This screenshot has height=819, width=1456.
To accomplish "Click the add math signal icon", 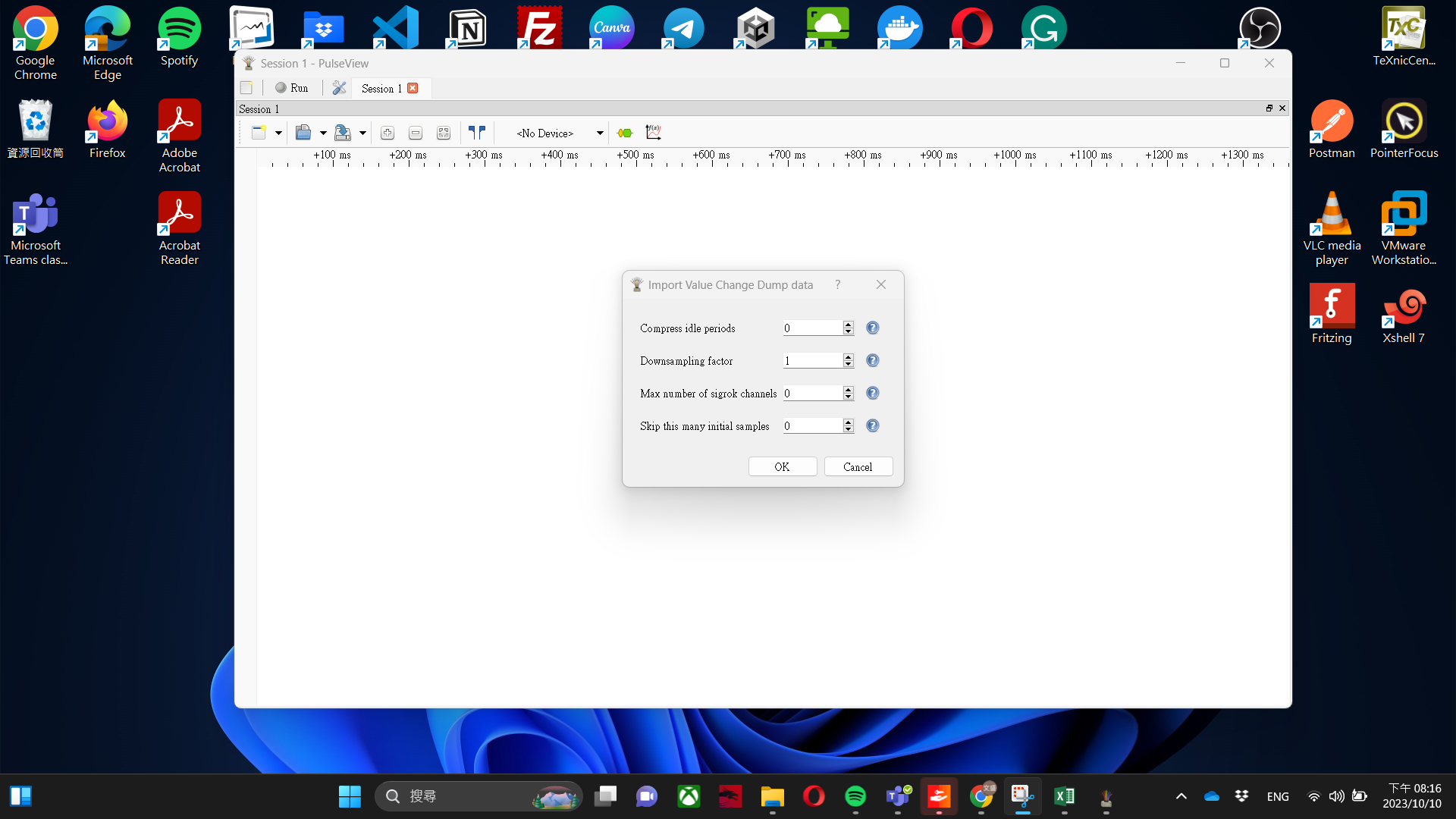I will point(653,133).
